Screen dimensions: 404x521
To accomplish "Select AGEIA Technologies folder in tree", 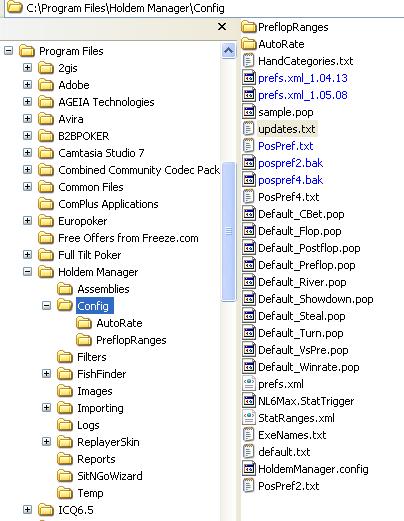I will coord(106,102).
